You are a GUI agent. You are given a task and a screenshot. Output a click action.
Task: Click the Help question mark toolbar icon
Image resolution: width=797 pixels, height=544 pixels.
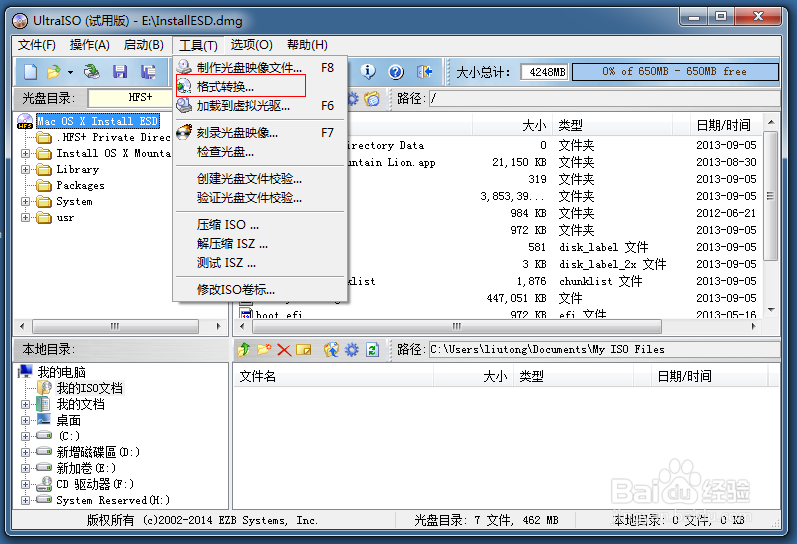(x=396, y=72)
